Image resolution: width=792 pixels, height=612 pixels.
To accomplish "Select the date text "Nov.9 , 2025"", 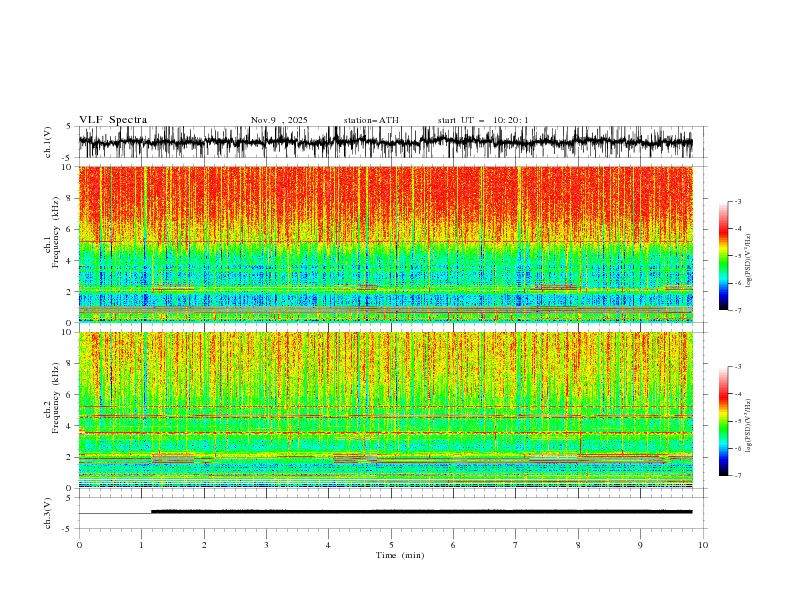I will (279, 120).
